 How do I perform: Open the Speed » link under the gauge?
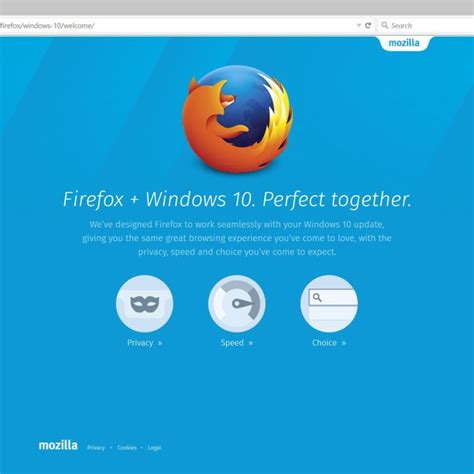(237, 343)
